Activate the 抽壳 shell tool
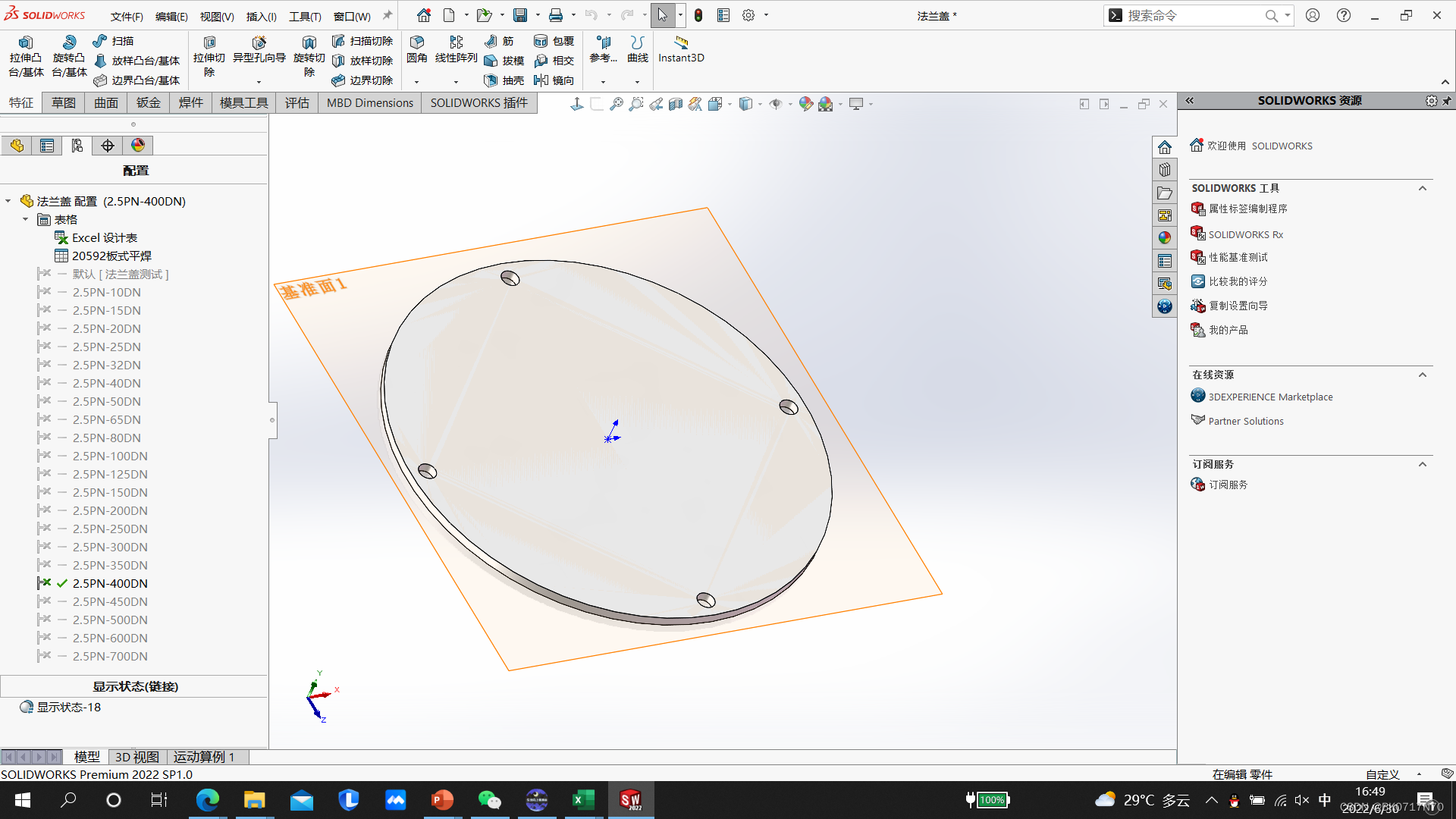This screenshot has width=1456, height=819. 504,80
